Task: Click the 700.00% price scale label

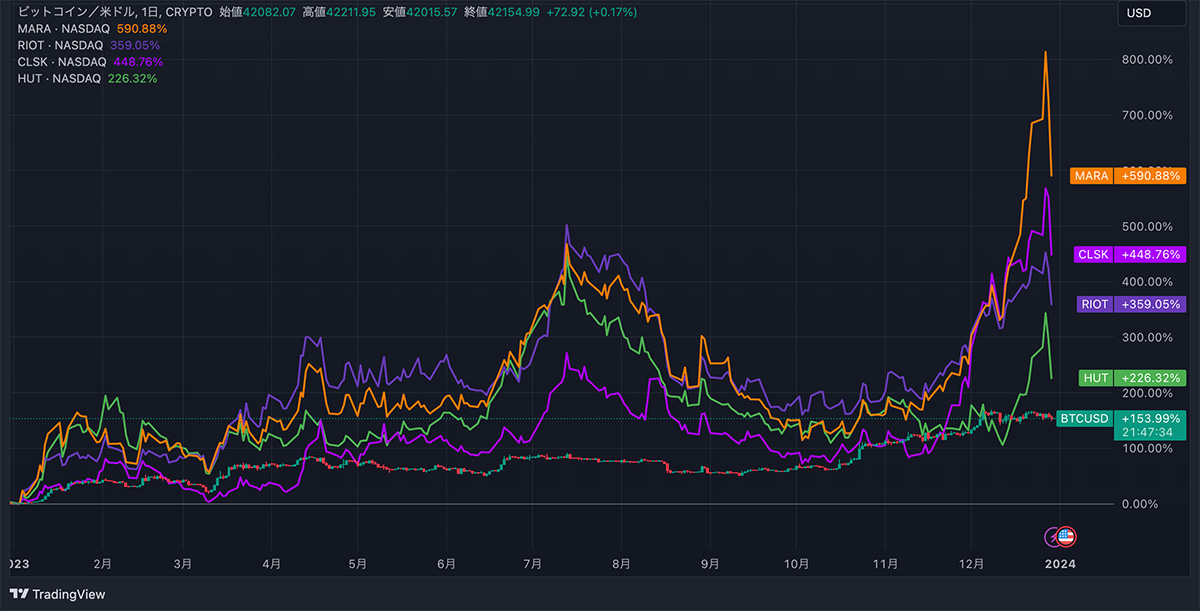Action: 1147,115
